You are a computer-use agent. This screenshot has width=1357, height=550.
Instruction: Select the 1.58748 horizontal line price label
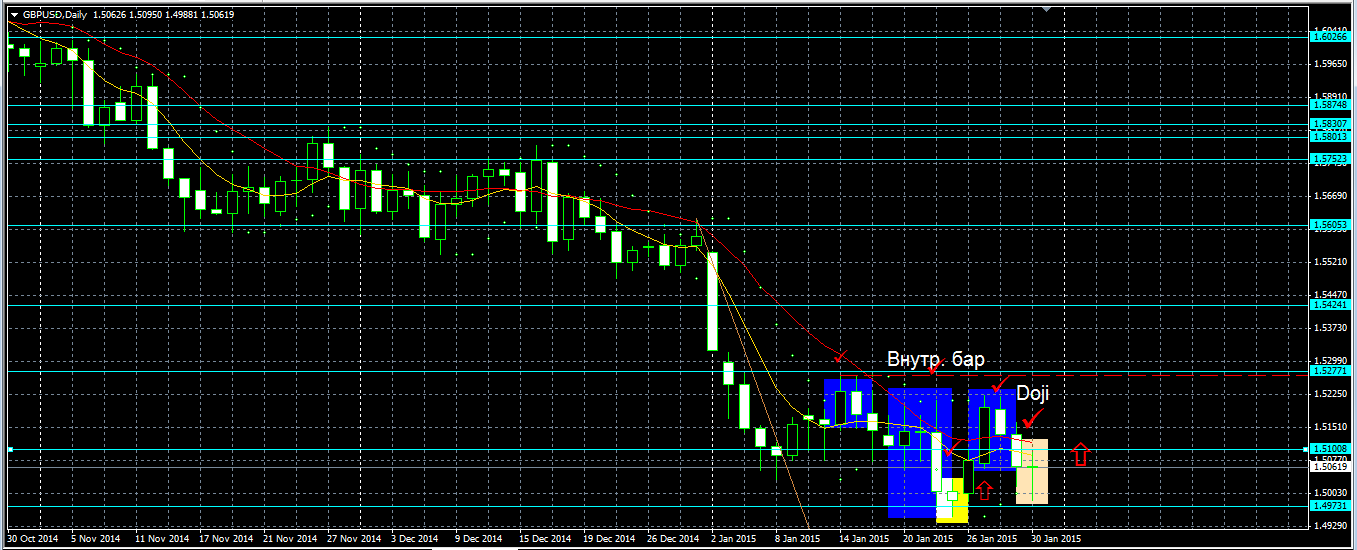[x=1331, y=104]
